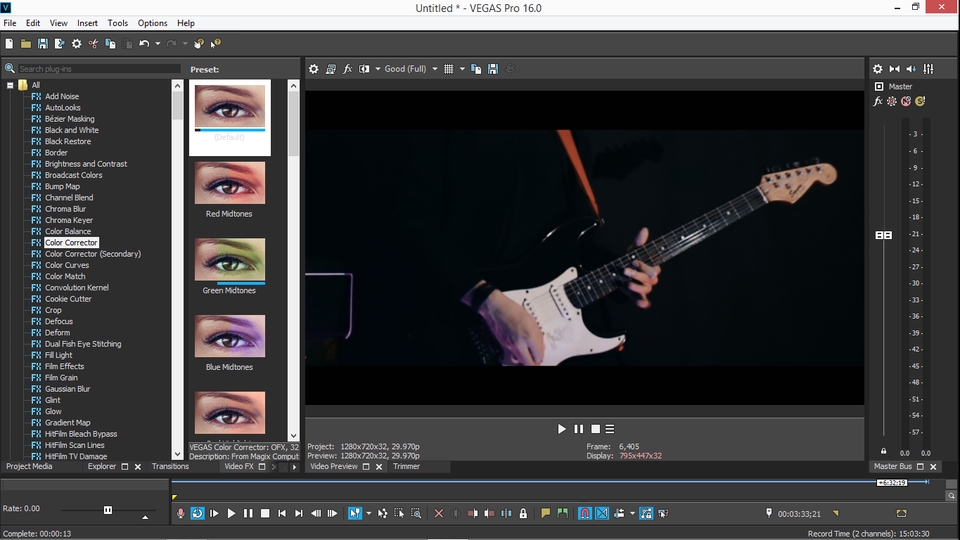This screenshot has height=540, width=960.
Task: Toggle split screen view in preview
Action: (x=364, y=69)
